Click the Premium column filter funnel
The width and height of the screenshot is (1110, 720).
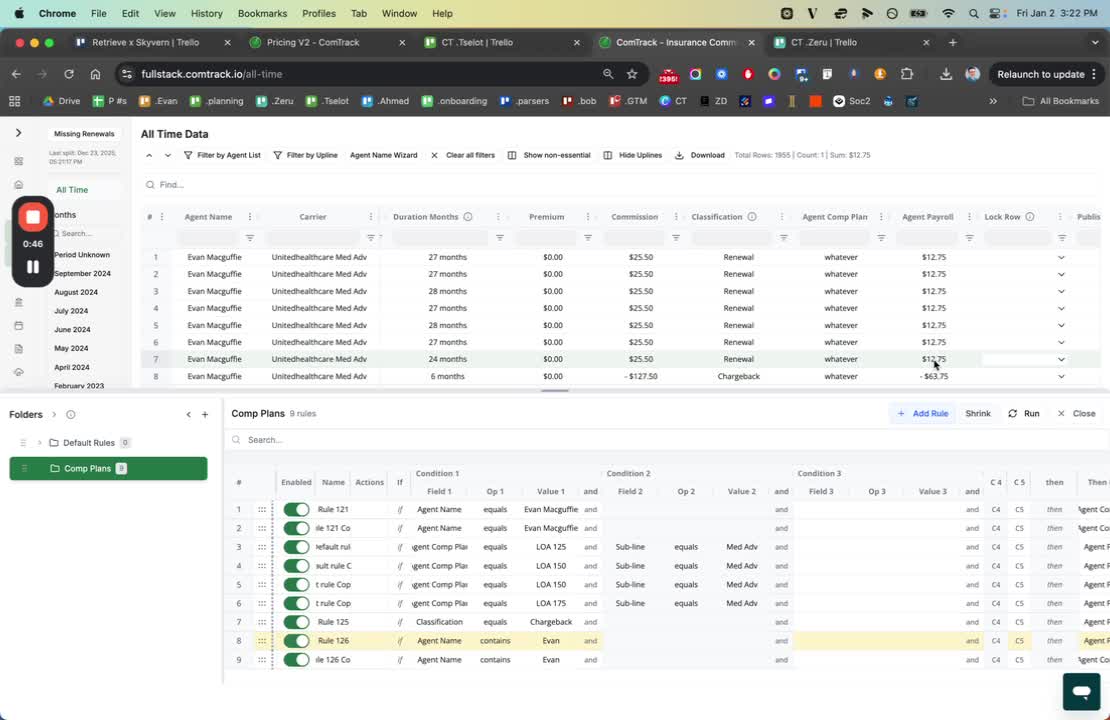pyautogui.click(x=588, y=238)
